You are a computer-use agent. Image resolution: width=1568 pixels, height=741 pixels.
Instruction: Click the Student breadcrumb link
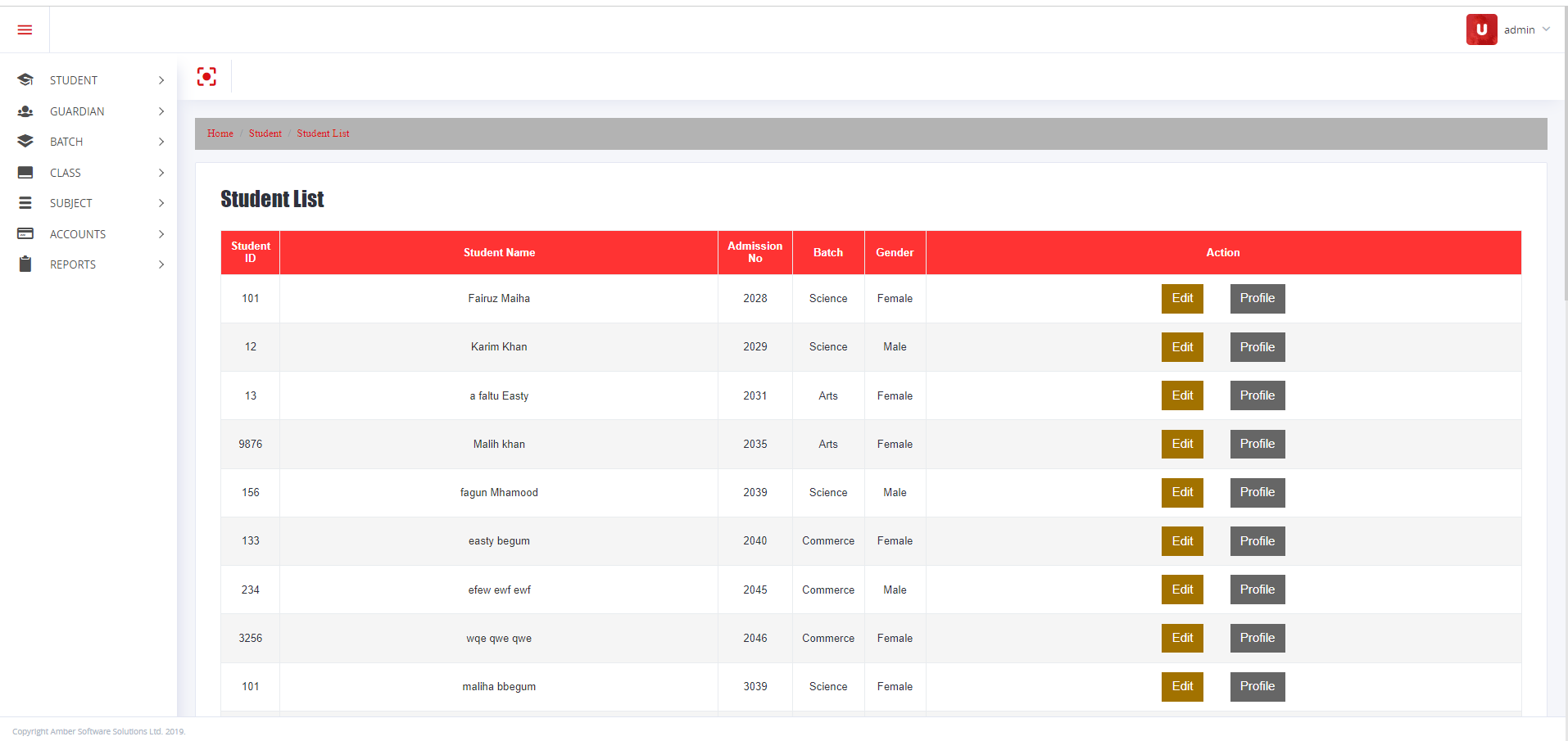[265, 133]
